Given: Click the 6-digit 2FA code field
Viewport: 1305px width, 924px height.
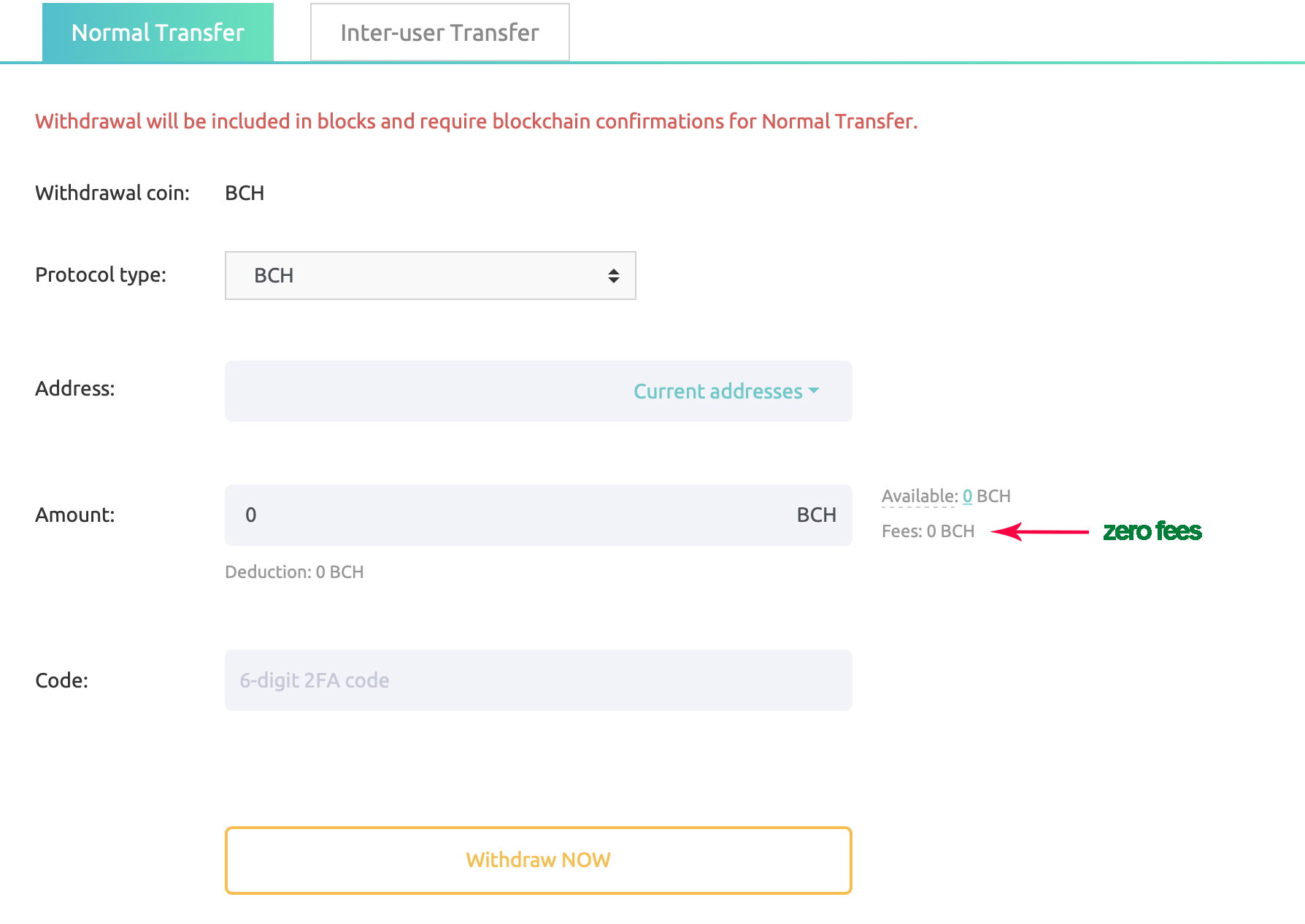Looking at the screenshot, I should point(538,680).
